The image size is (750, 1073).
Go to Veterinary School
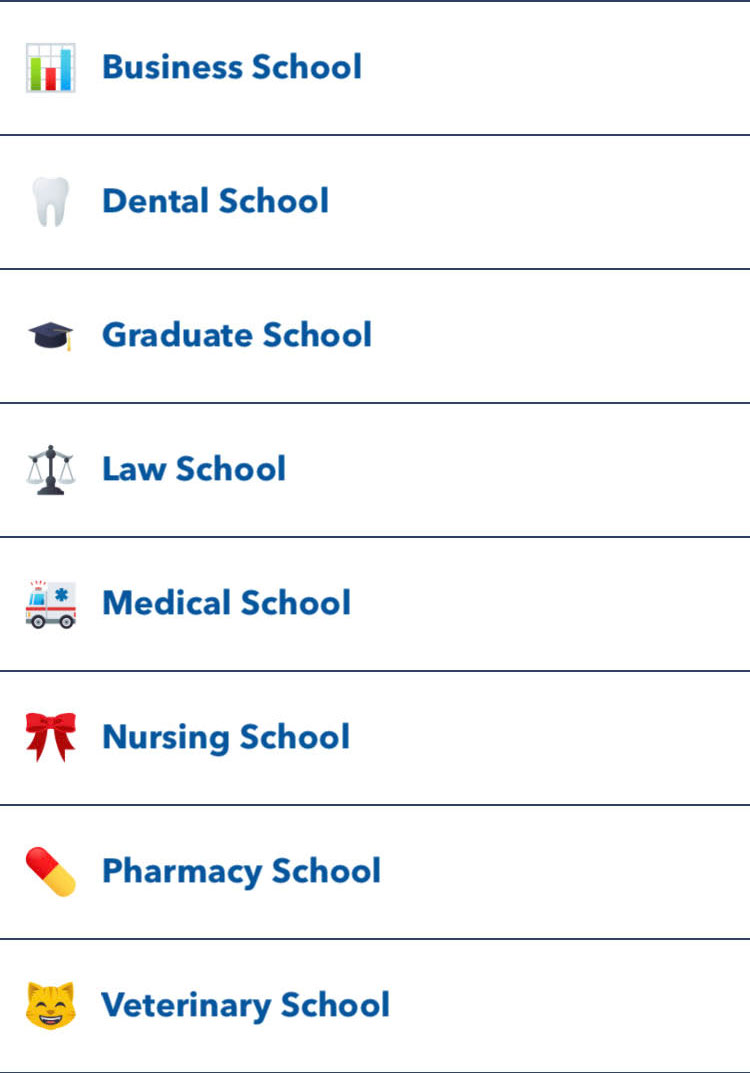tap(245, 1006)
